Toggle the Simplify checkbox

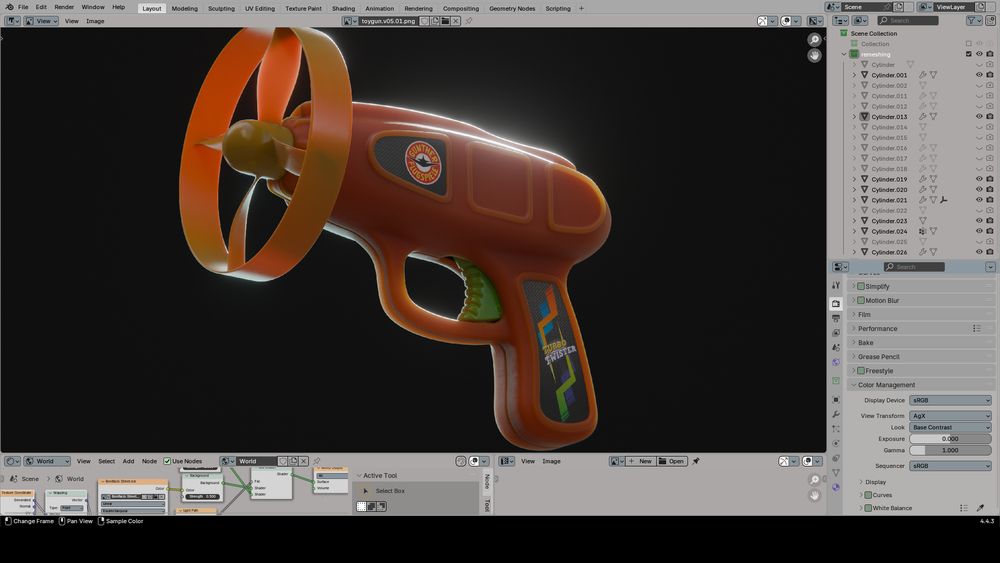[x=861, y=286]
